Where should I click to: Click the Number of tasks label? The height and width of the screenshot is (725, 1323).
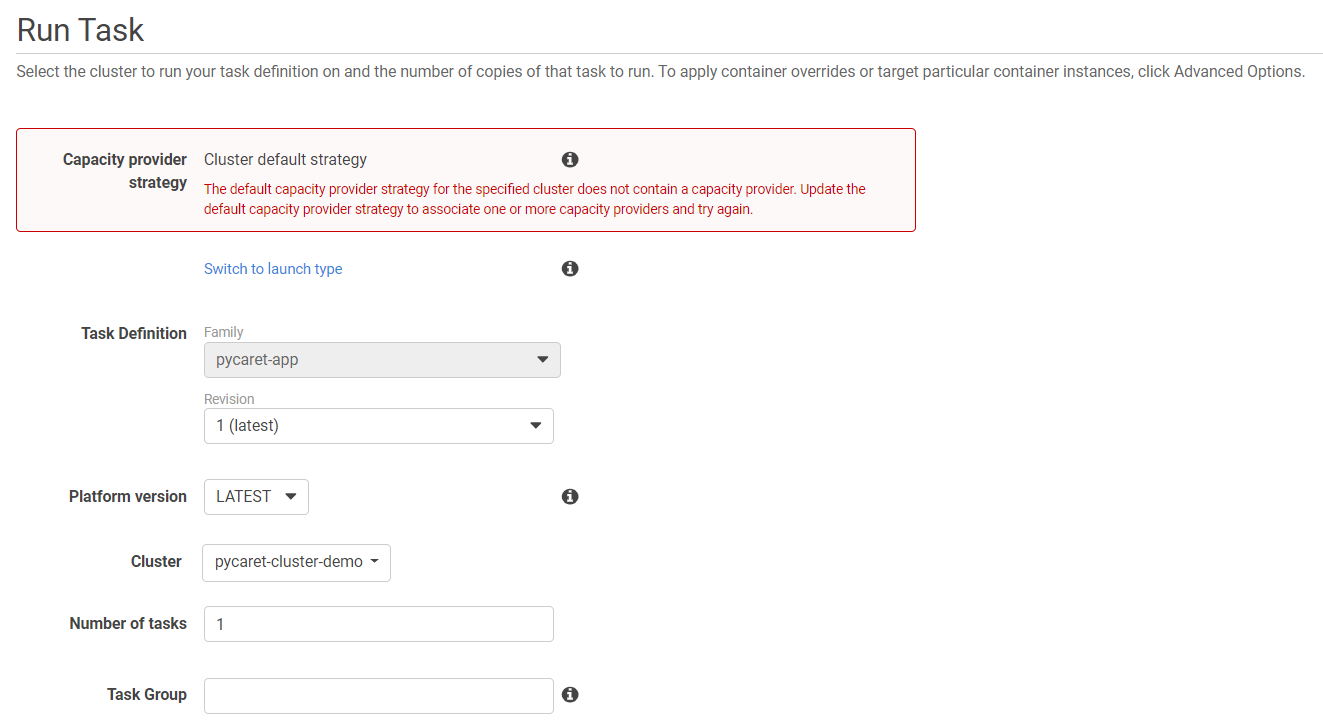(x=128, y=624)
